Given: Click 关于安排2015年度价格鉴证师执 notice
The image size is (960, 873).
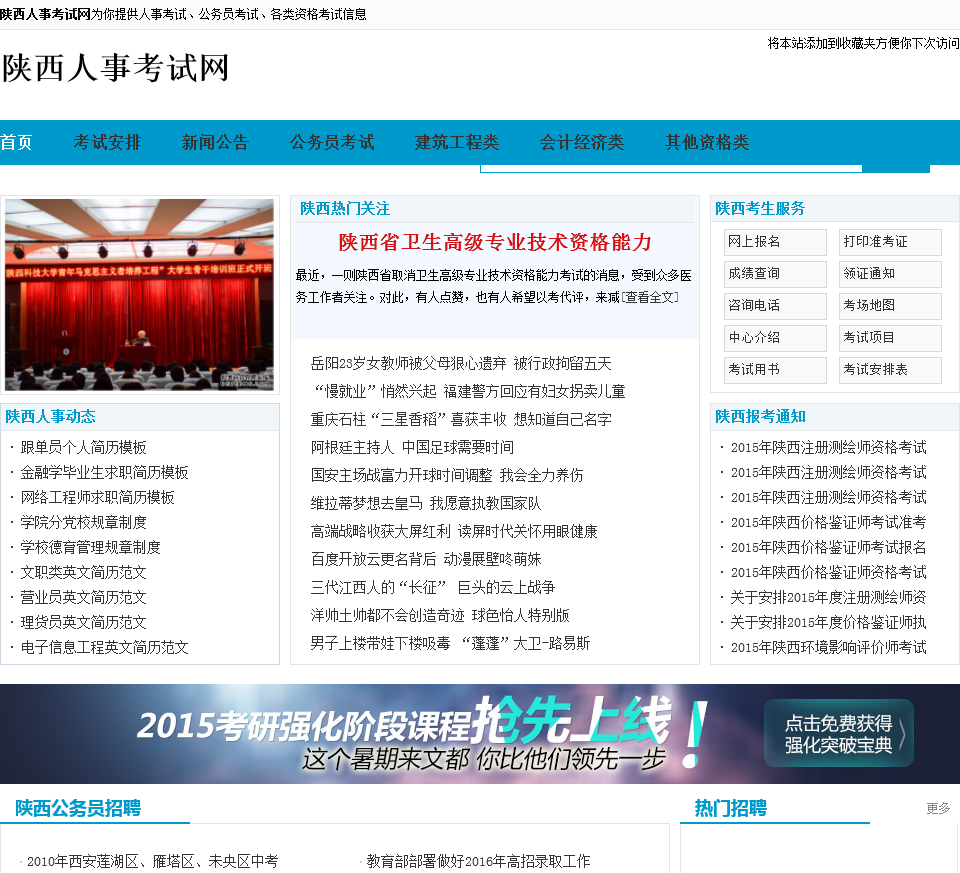Looking at the screenshot, I should click(x=828, y=623).
